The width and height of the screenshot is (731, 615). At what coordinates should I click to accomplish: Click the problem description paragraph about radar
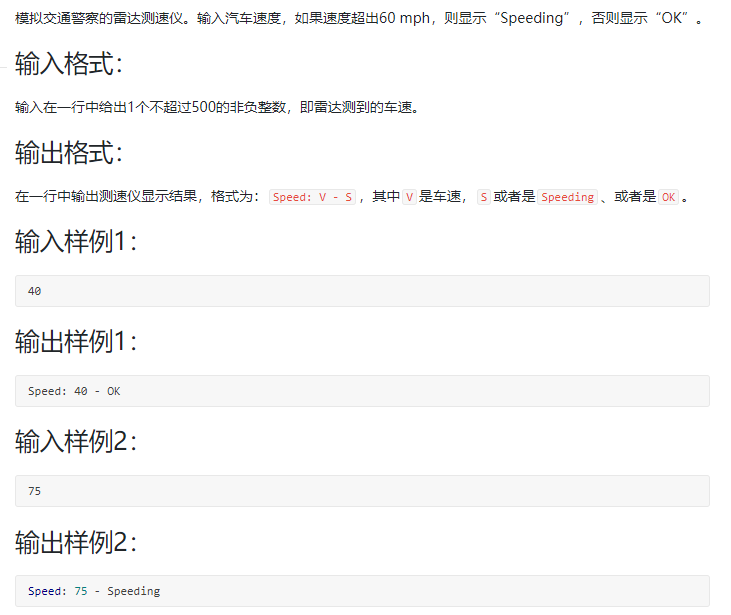point(358,18)
